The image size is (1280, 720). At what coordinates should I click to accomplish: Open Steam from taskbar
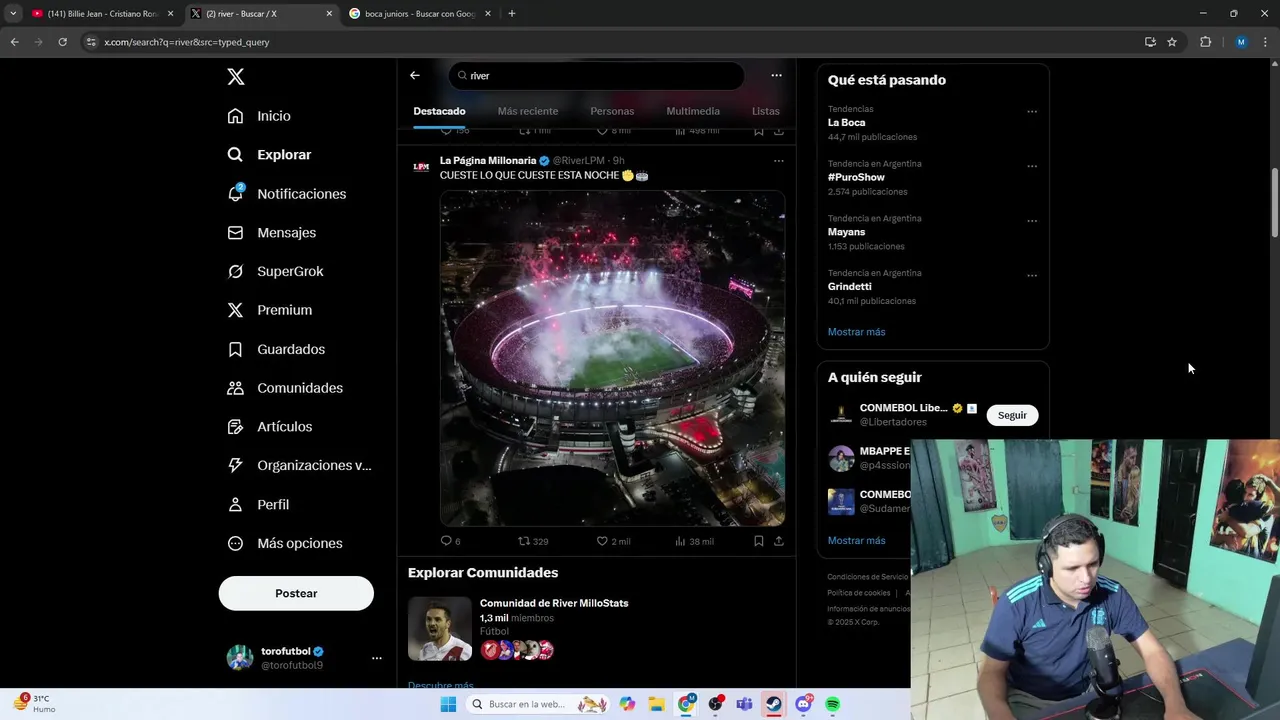point(774,704)
